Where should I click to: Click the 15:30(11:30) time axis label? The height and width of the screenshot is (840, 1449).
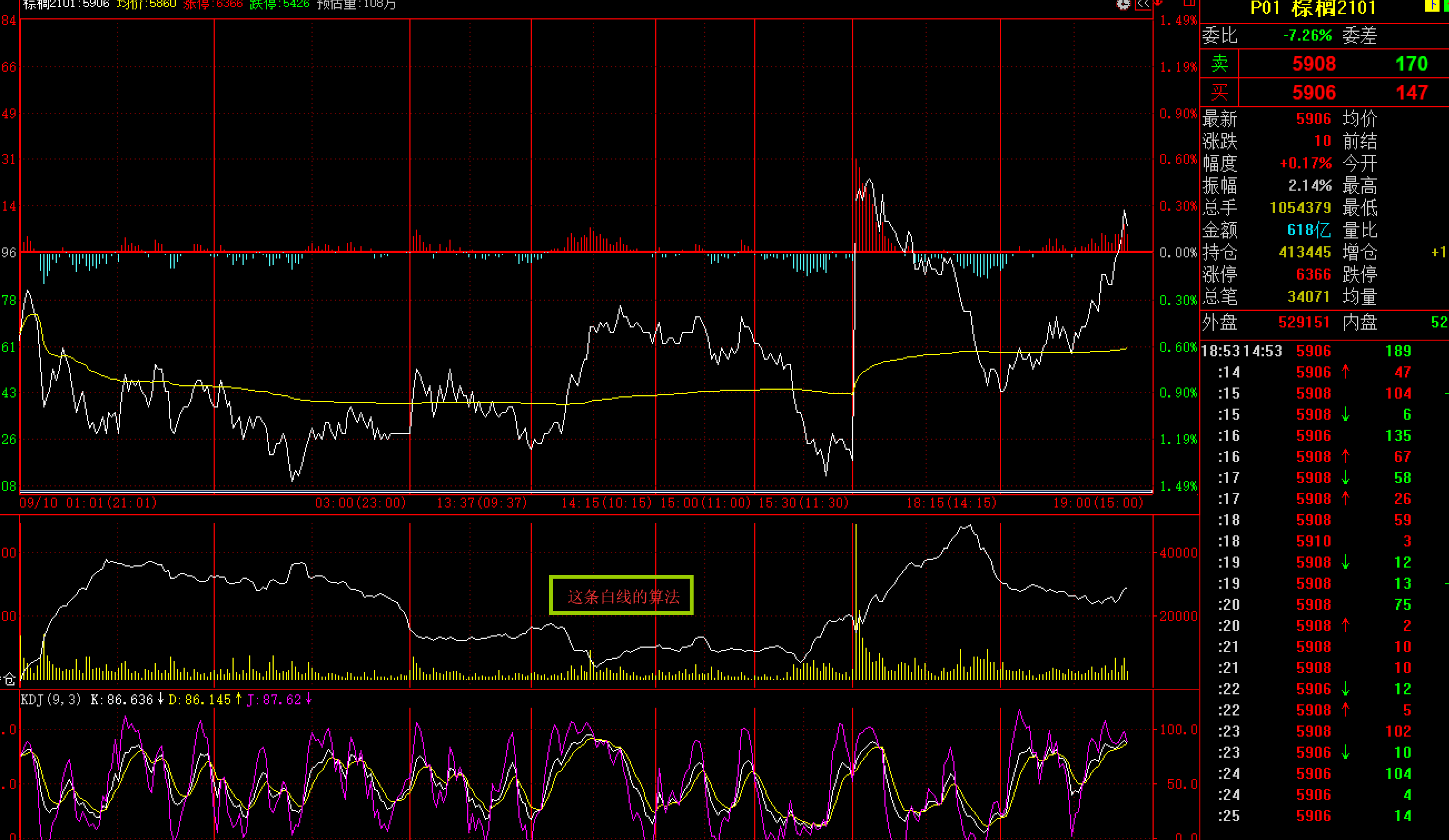(x=803, y=503)
